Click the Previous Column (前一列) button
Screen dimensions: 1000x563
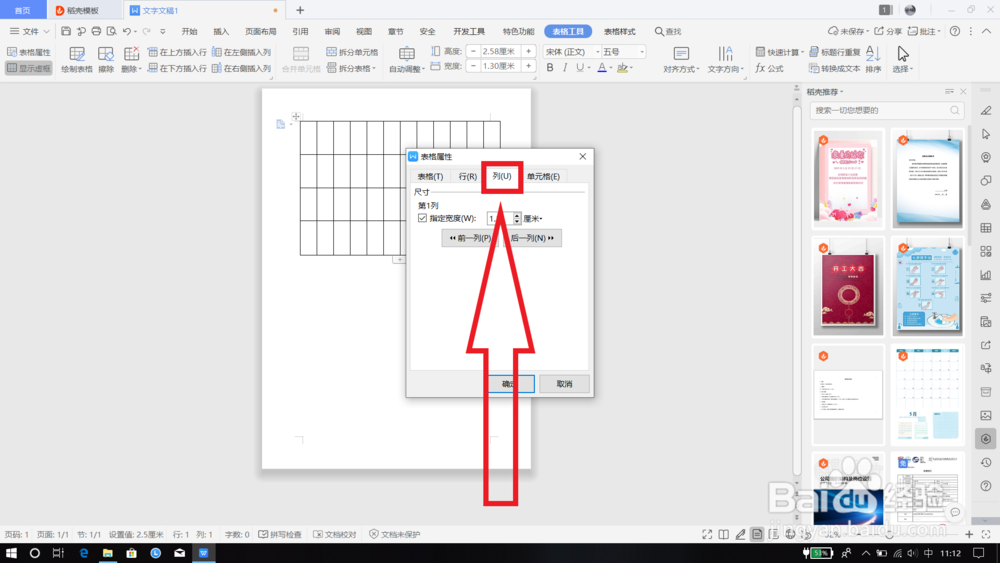[x=470, y=238]
